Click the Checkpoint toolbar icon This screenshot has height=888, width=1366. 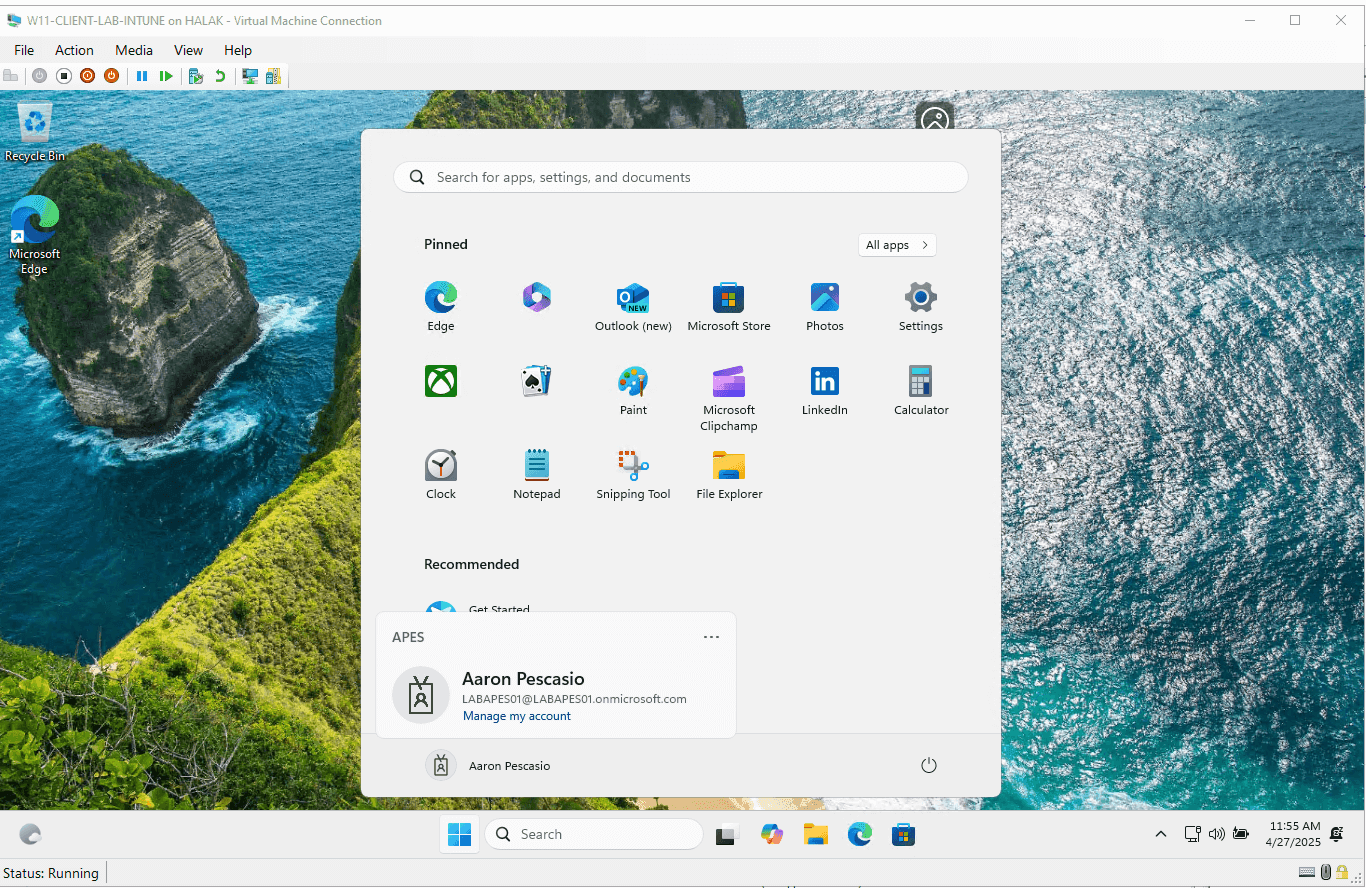pyautogui.click(x=196, y=76)
